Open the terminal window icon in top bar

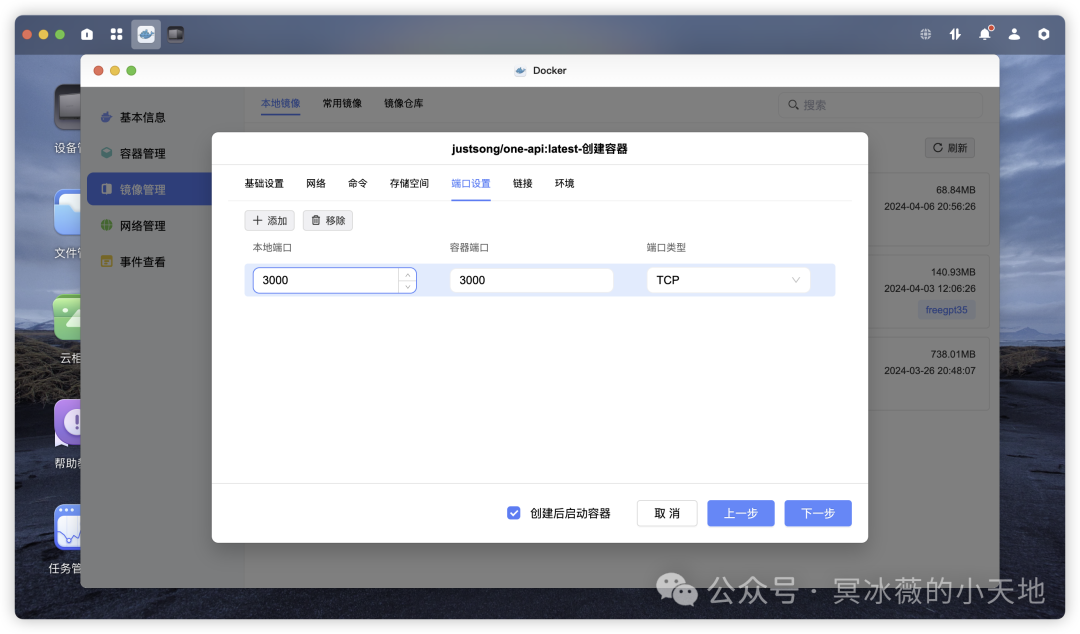(176, 34)
